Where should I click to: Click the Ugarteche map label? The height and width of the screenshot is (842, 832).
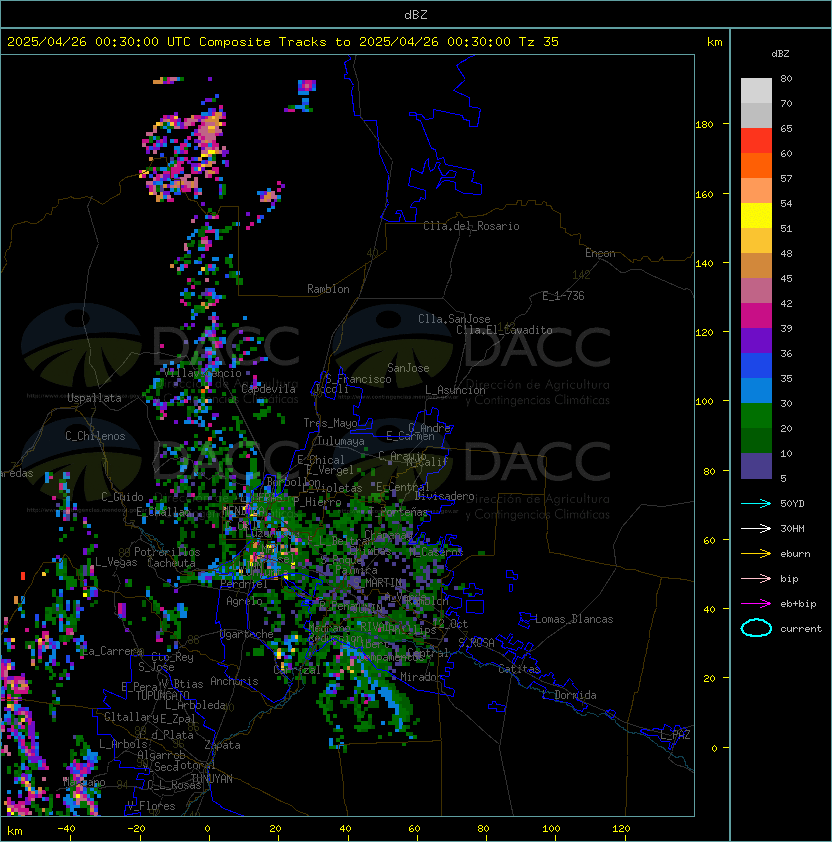point(247,635)
